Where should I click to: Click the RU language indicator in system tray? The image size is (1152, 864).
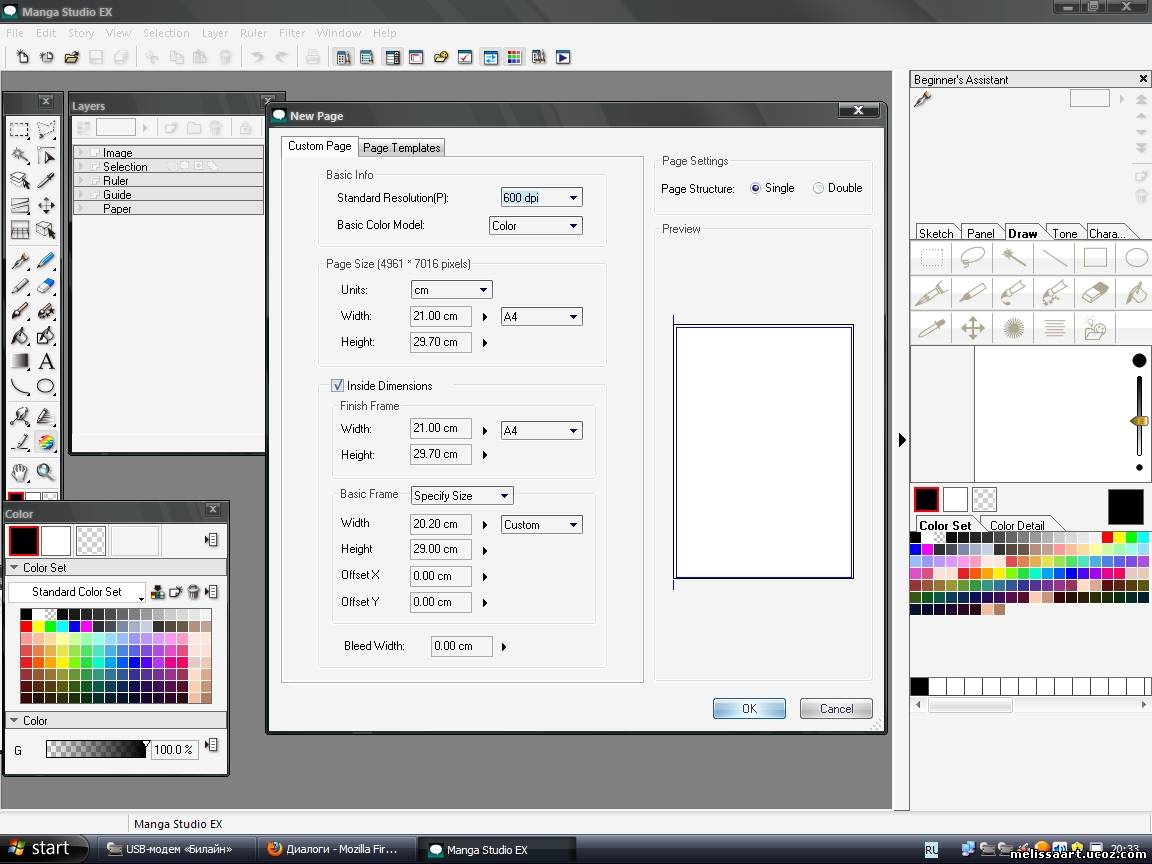[931, 850]
